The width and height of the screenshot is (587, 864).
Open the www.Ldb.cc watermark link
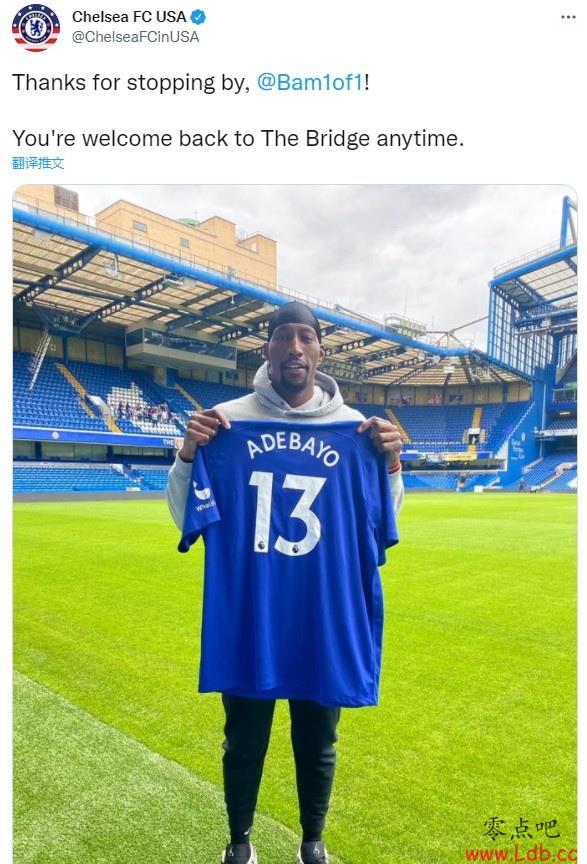click(x=521, y=853)
